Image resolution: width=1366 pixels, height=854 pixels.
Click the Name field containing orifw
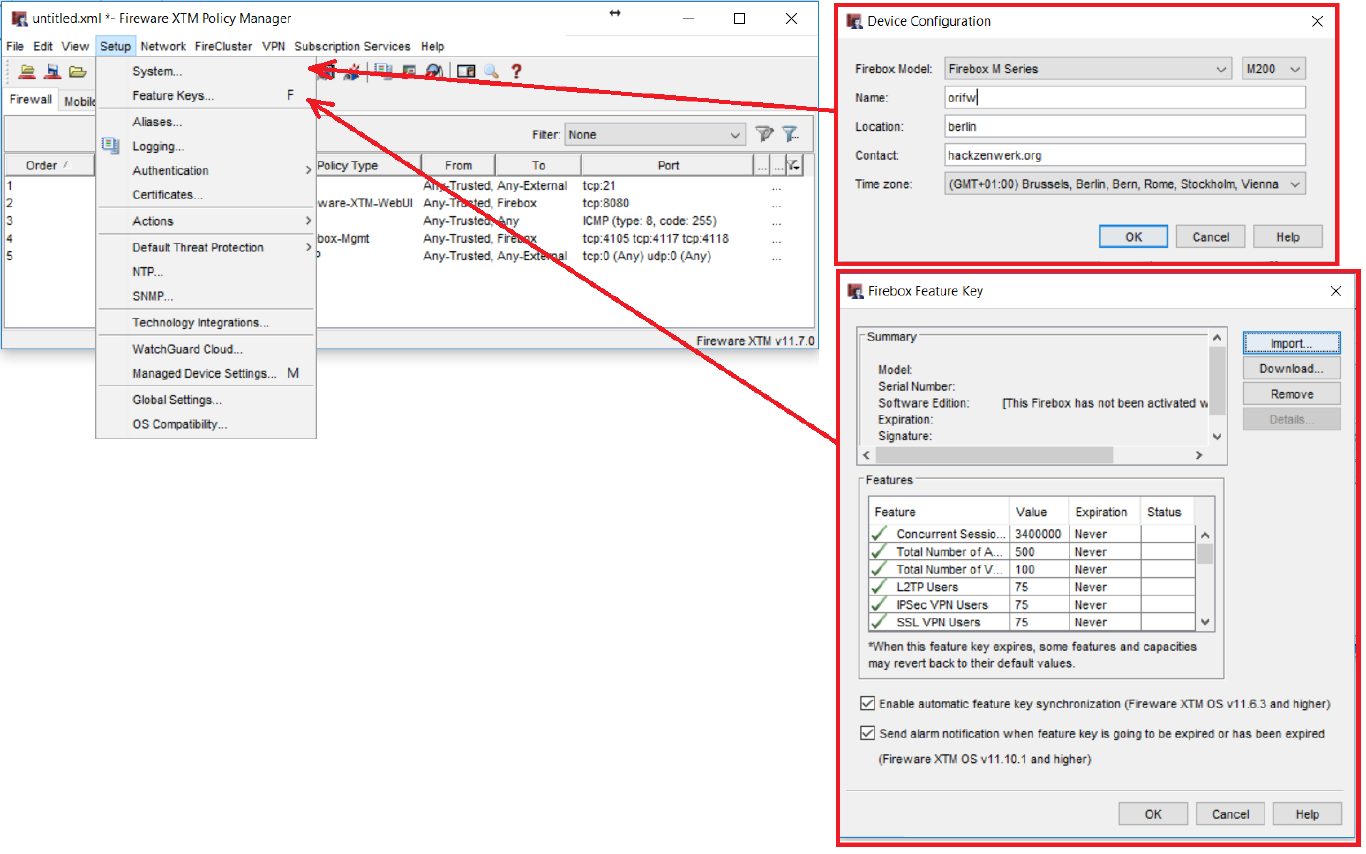click(x=1125, y=98)
